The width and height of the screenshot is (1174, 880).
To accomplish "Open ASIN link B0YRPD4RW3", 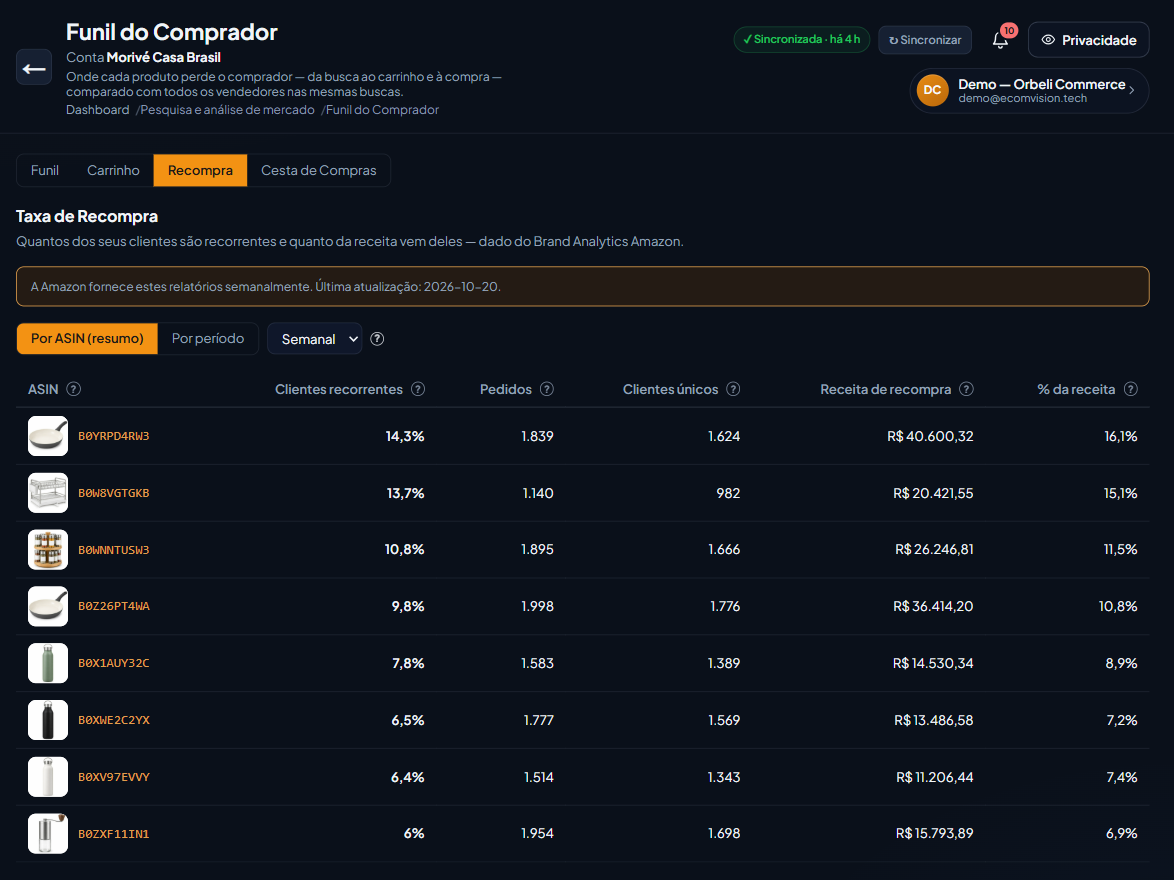I will [x=114, y=436].
